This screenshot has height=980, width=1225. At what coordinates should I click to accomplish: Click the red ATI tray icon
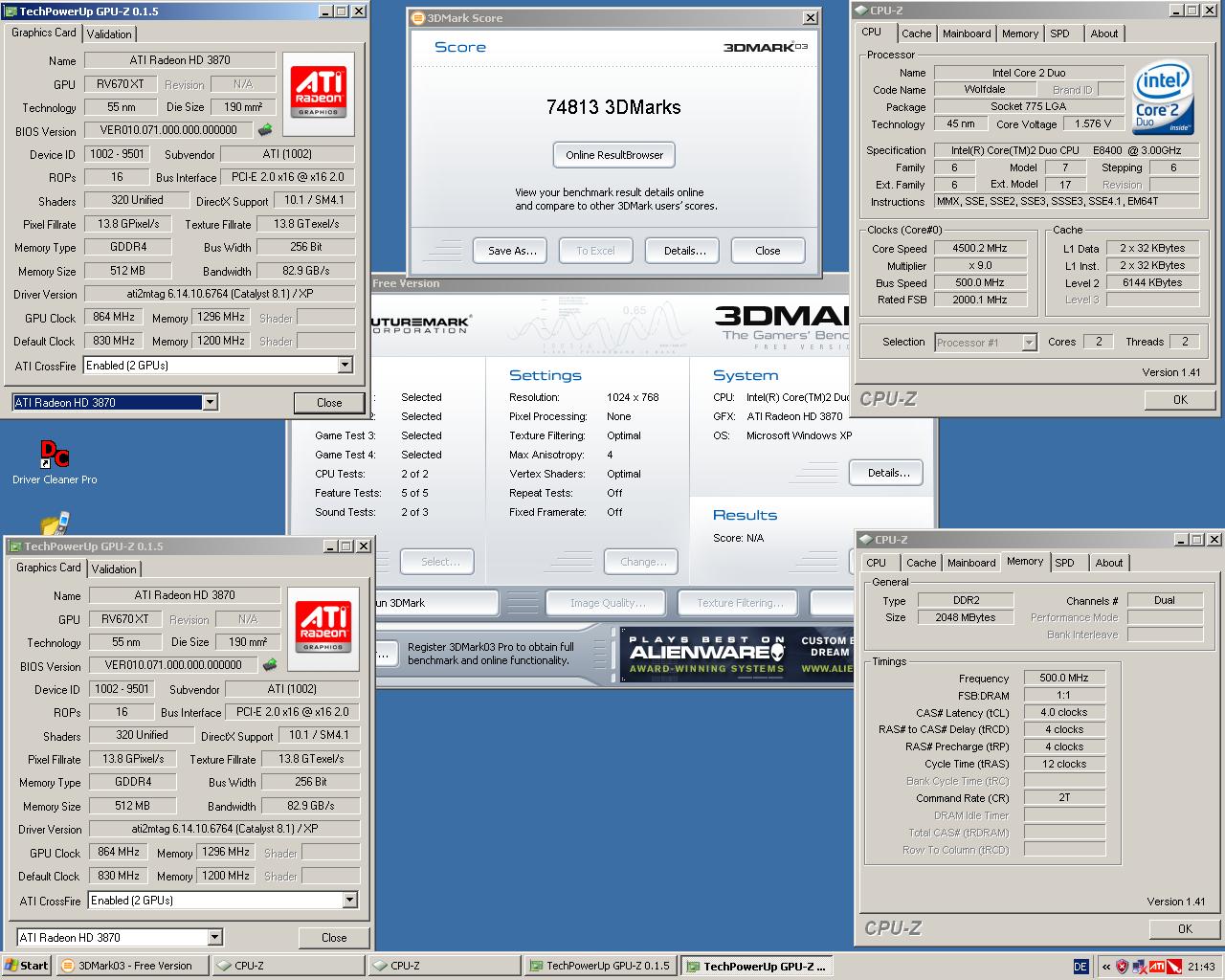pos(1157,967)
